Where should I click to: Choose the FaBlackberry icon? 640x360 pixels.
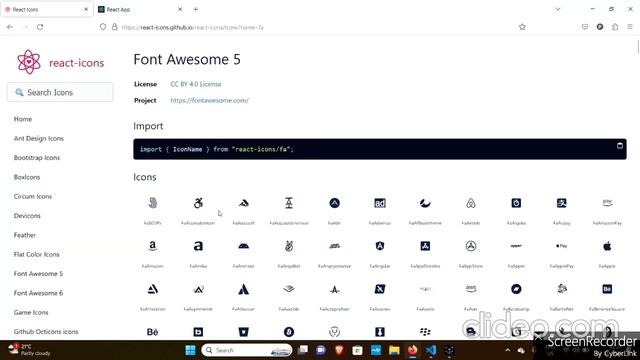click(x=425, y=332)
